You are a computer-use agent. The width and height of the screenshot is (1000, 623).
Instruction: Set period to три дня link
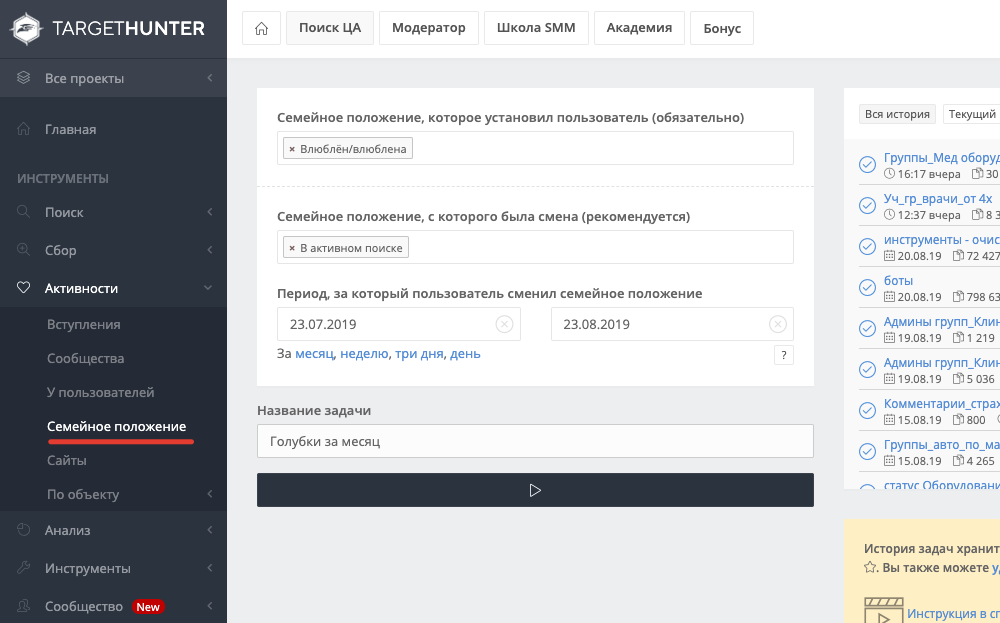pos(419,353)
